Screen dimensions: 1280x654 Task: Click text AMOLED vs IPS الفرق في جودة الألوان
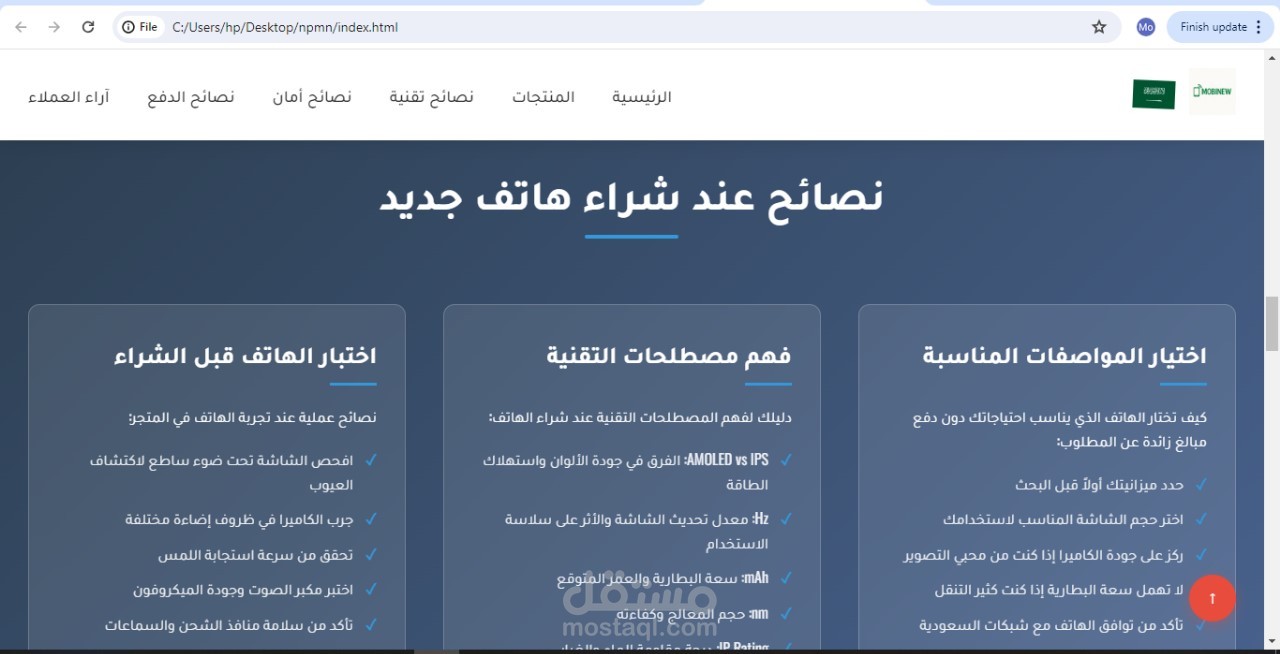point(626,472)
